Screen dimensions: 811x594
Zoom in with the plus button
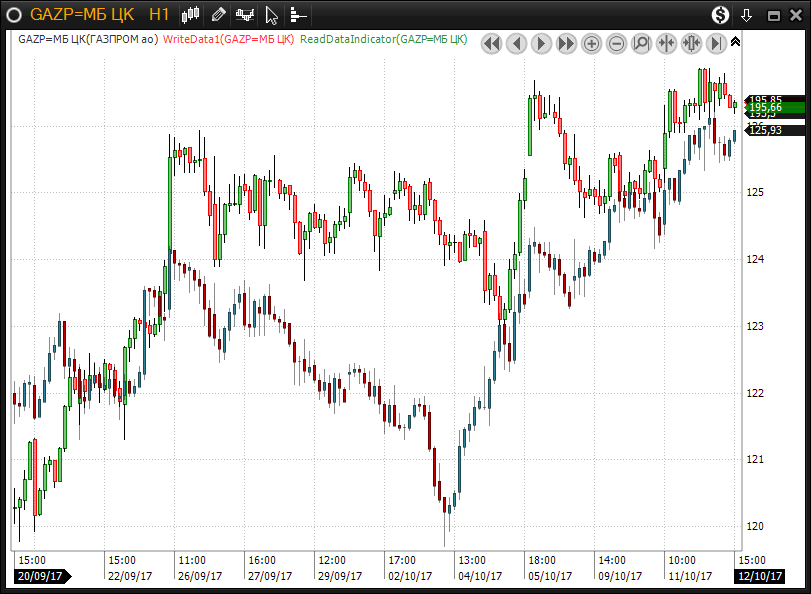point(591,43)
